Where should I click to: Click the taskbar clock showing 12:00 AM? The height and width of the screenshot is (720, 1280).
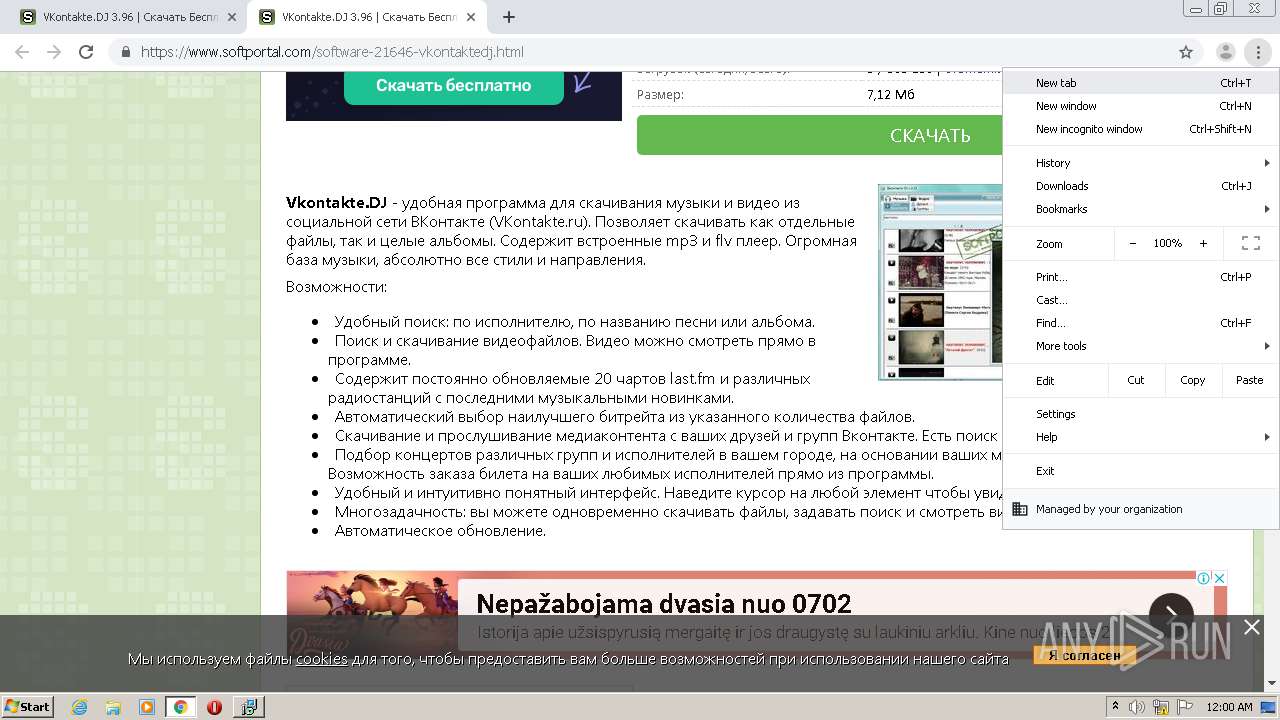1229,707
